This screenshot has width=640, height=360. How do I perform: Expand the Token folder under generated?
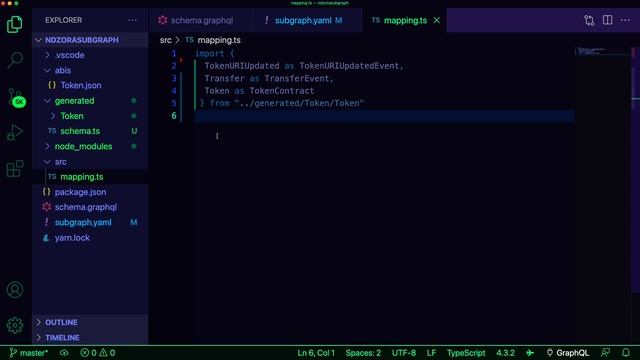tap(90, 116)
